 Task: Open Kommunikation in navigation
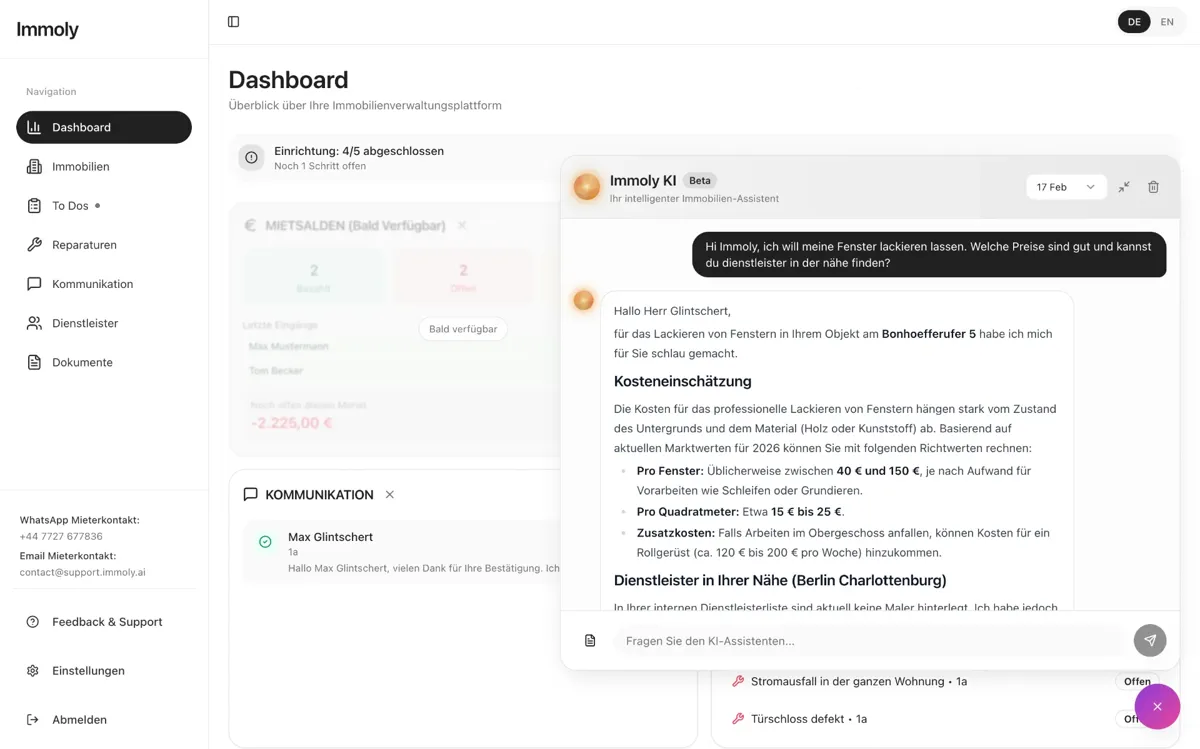coord(104,284)
